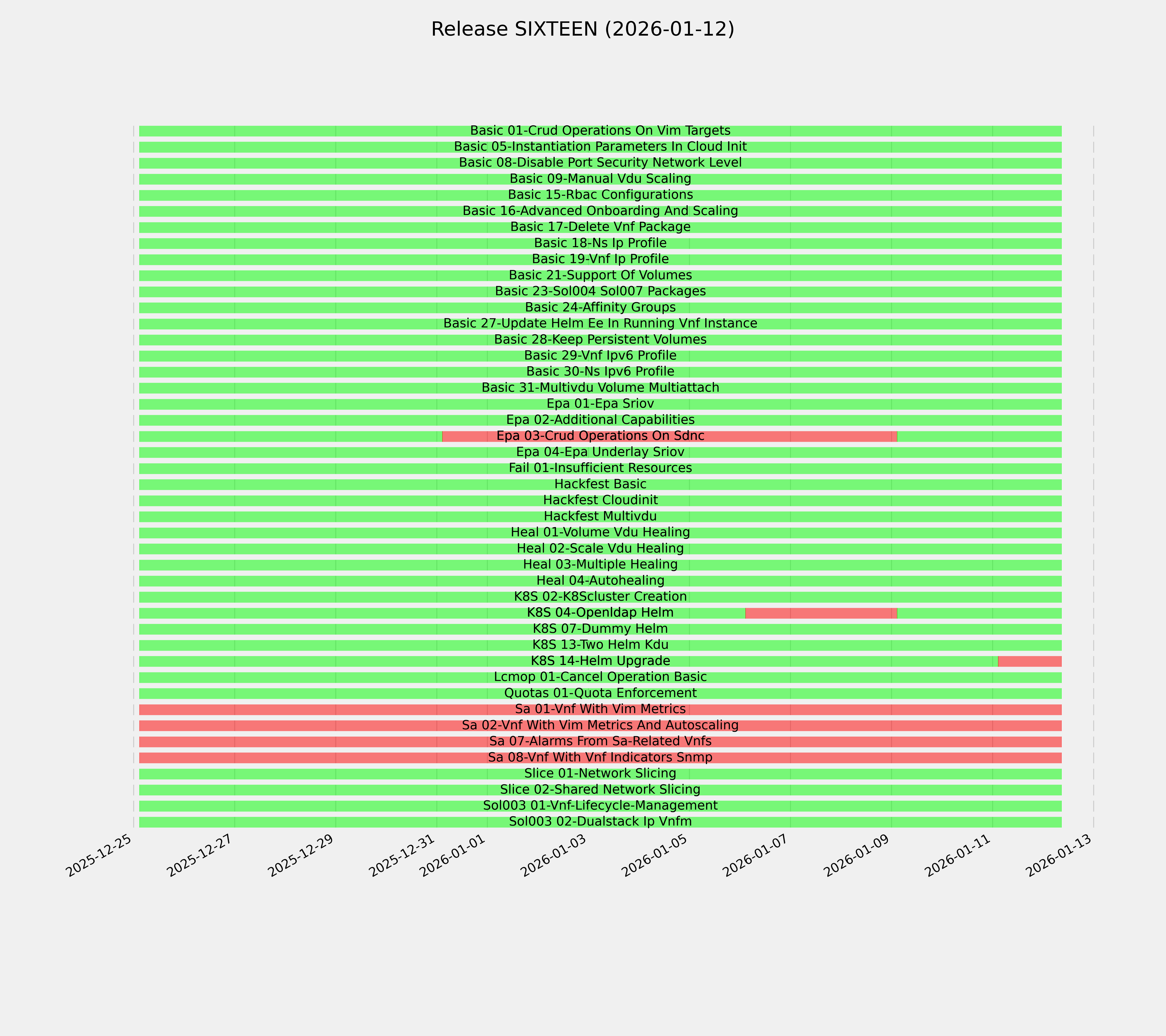
Task: Select the Sa 08-Vnf With Vnf Indicators Snmp bar
Action: 600,758
